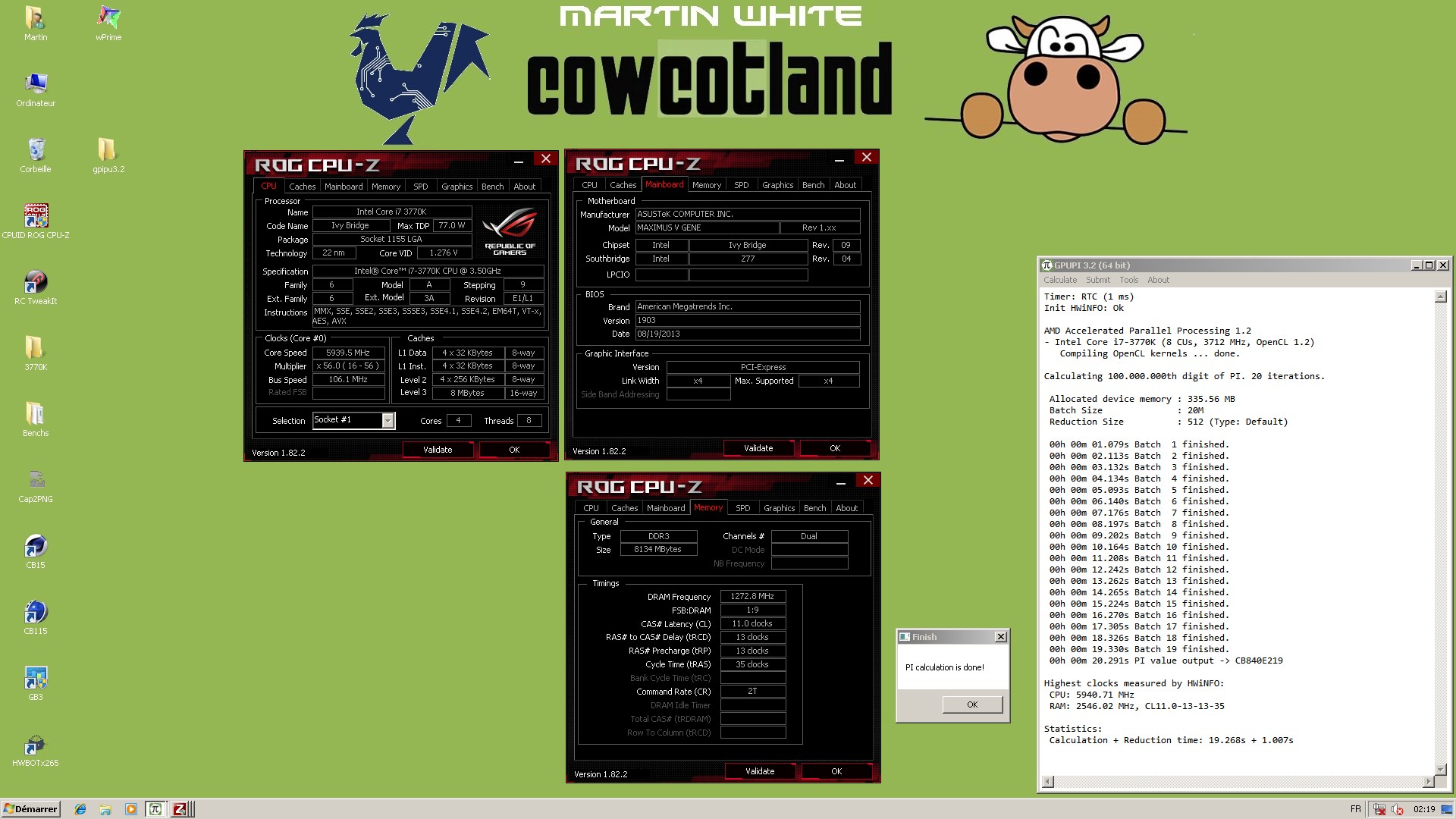
Task: Click the MAXIMUS V GENE model field
Action: [707, 227]
